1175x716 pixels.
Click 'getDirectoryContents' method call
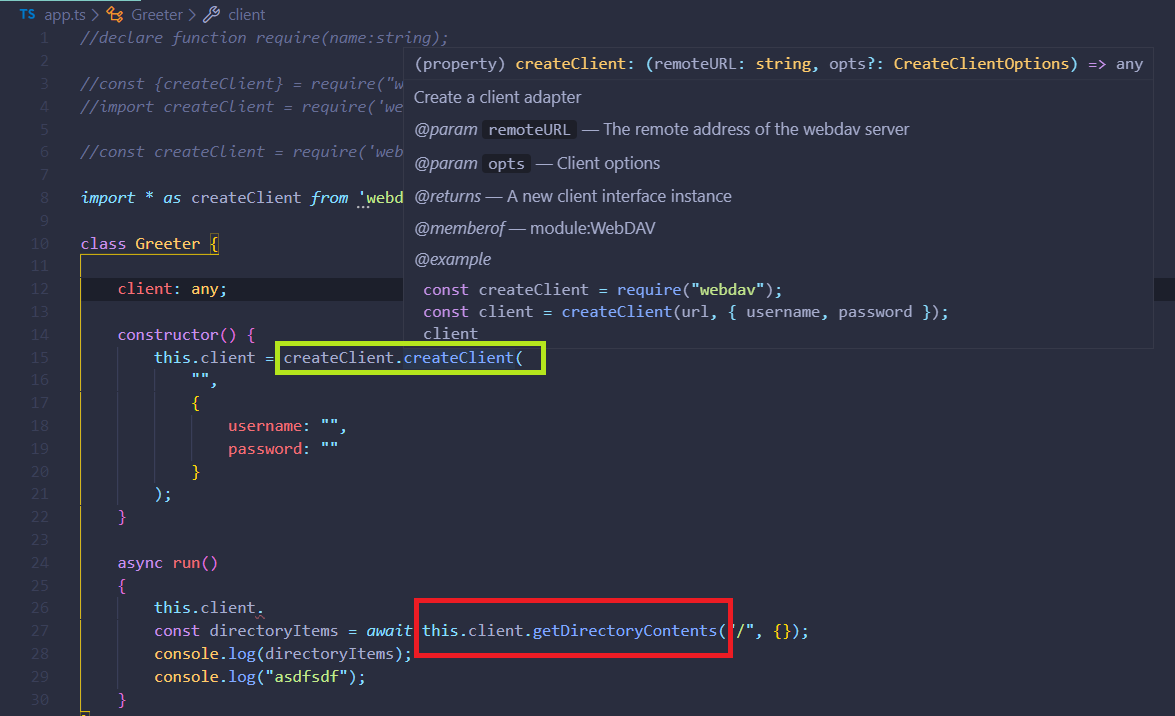click(625, 631)
